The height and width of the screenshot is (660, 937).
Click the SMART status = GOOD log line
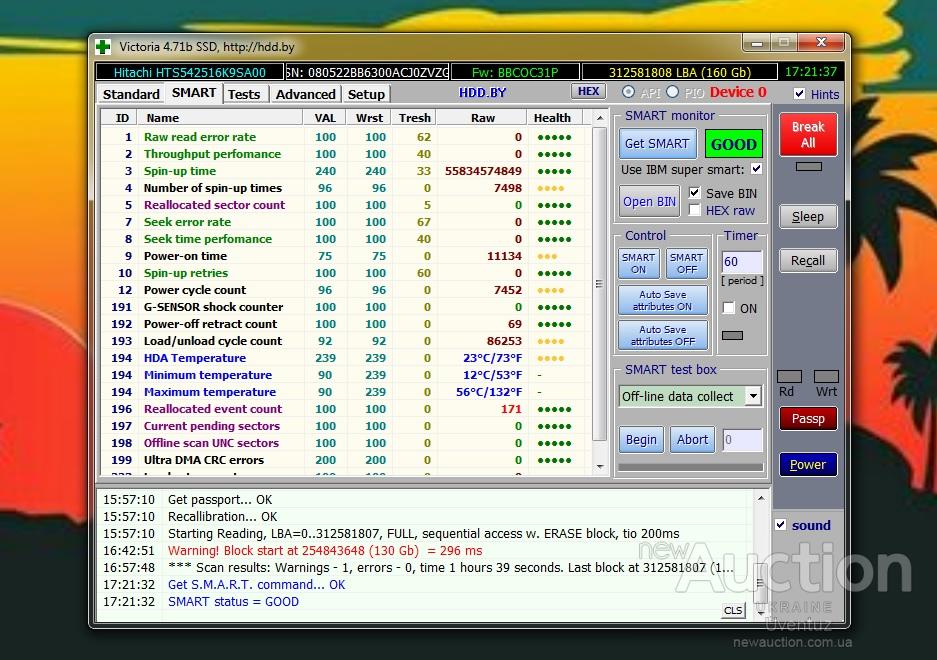coord(233,601)
